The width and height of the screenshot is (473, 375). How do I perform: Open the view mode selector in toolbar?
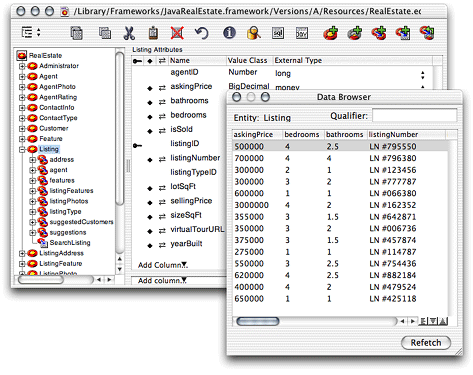(x=31, y=32)
